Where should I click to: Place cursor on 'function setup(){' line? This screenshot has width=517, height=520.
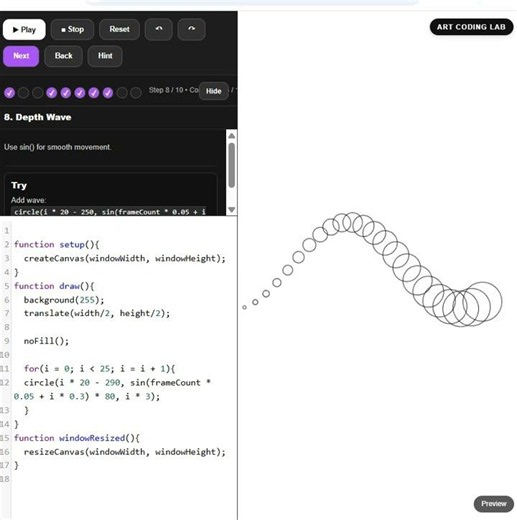point(56,245)
